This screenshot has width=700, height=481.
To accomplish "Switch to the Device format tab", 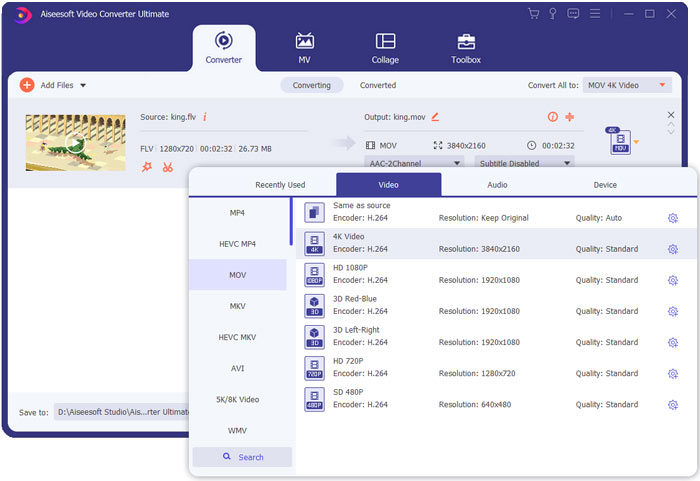I will [605, 185].
